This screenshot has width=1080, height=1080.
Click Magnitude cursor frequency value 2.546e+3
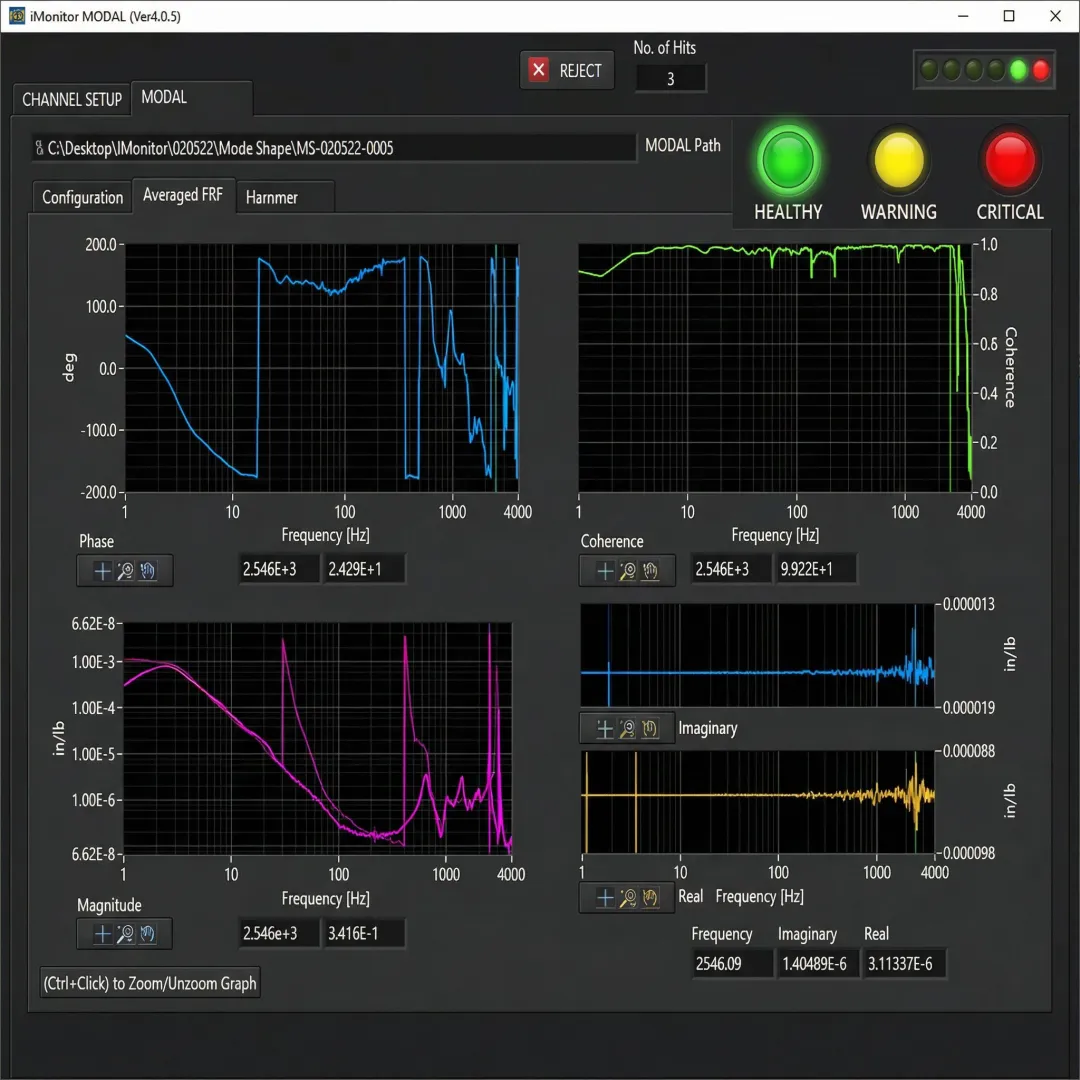point(279,934)
